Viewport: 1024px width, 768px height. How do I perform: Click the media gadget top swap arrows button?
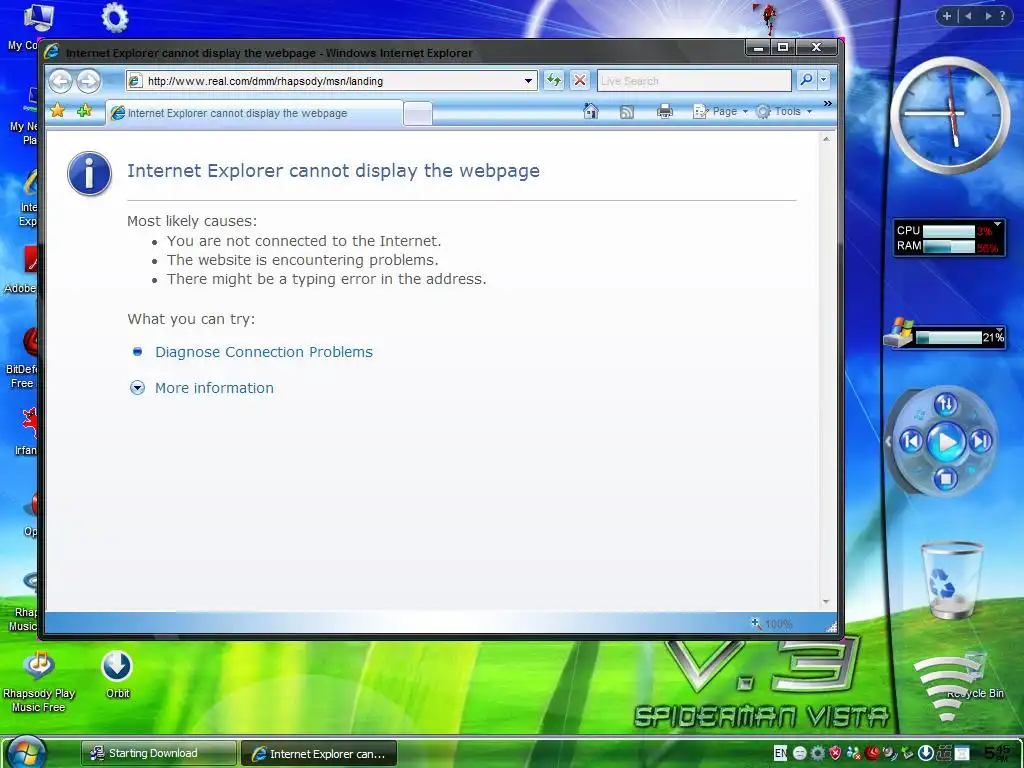tap(946, 405)
